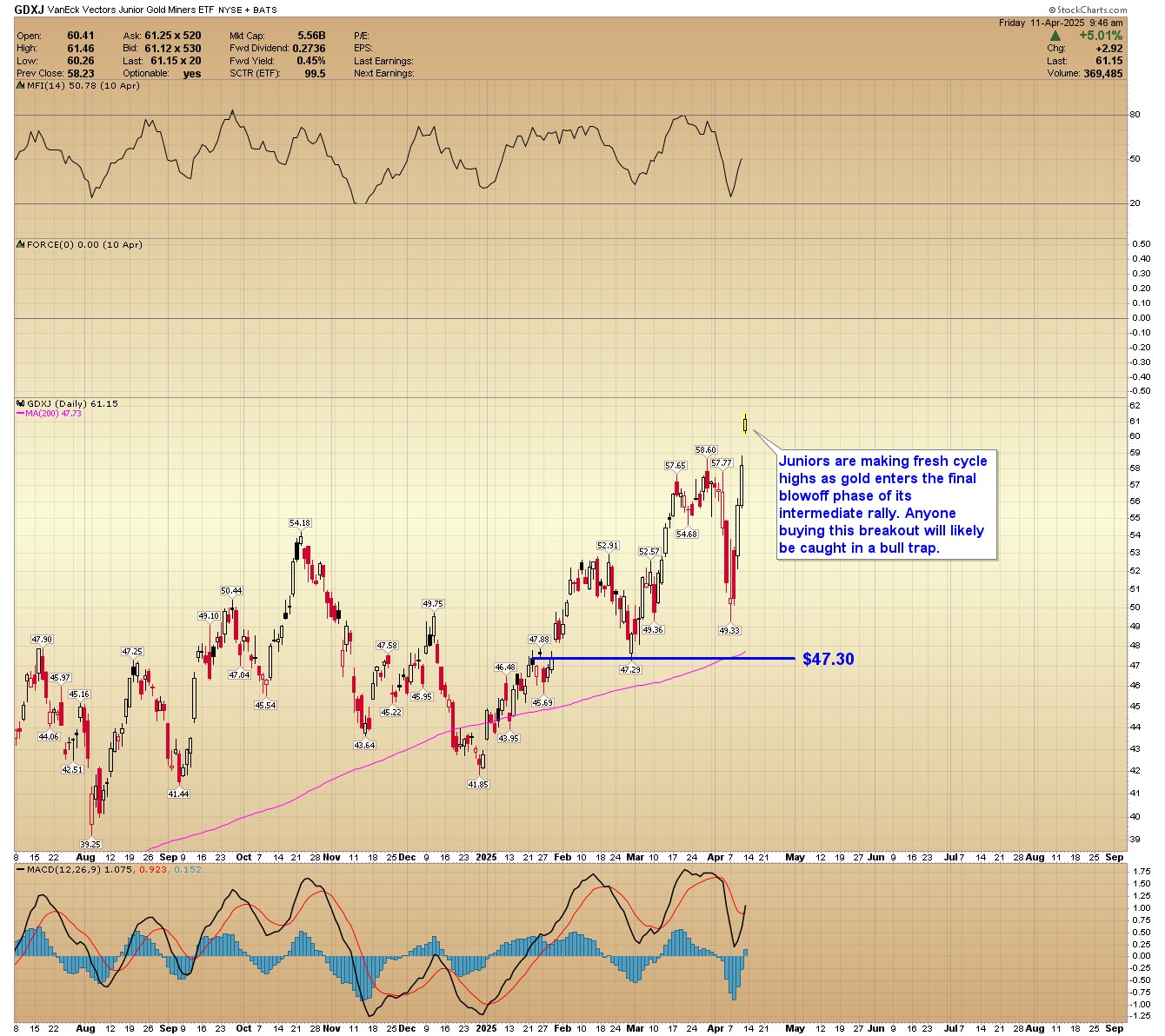Screen dimensions: 1165x1036
Task: Click the 47.29 low price label
Action: click(630, 670)
